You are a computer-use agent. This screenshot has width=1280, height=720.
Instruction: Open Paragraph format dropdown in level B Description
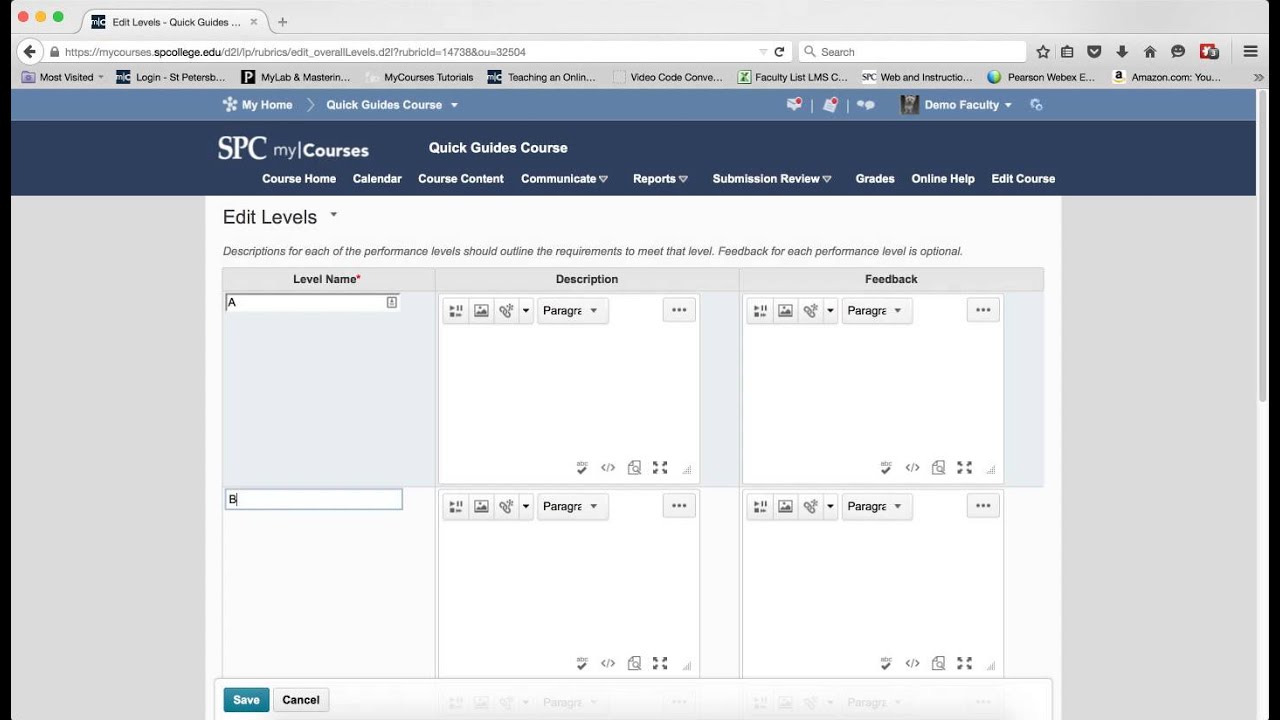pyautogui.click(x=572, y=507)
